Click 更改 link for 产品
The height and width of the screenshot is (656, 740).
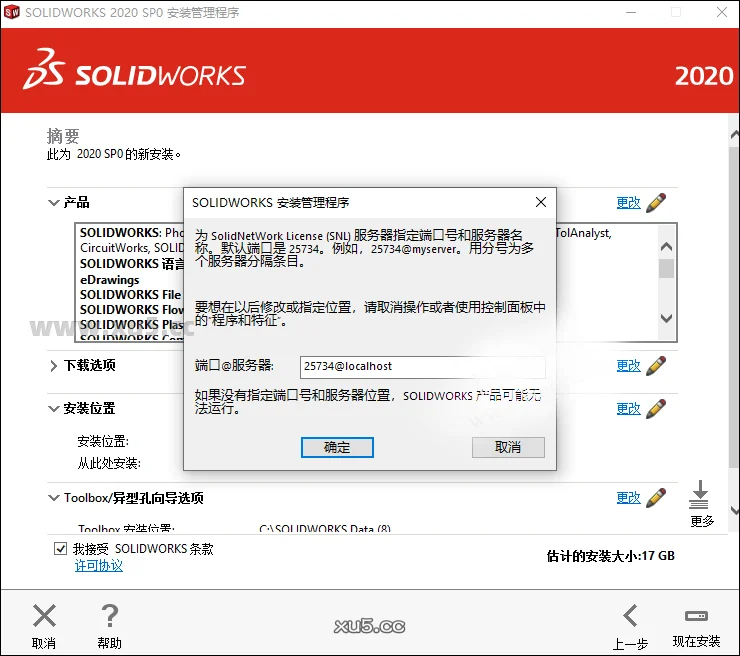coord(628,203)
